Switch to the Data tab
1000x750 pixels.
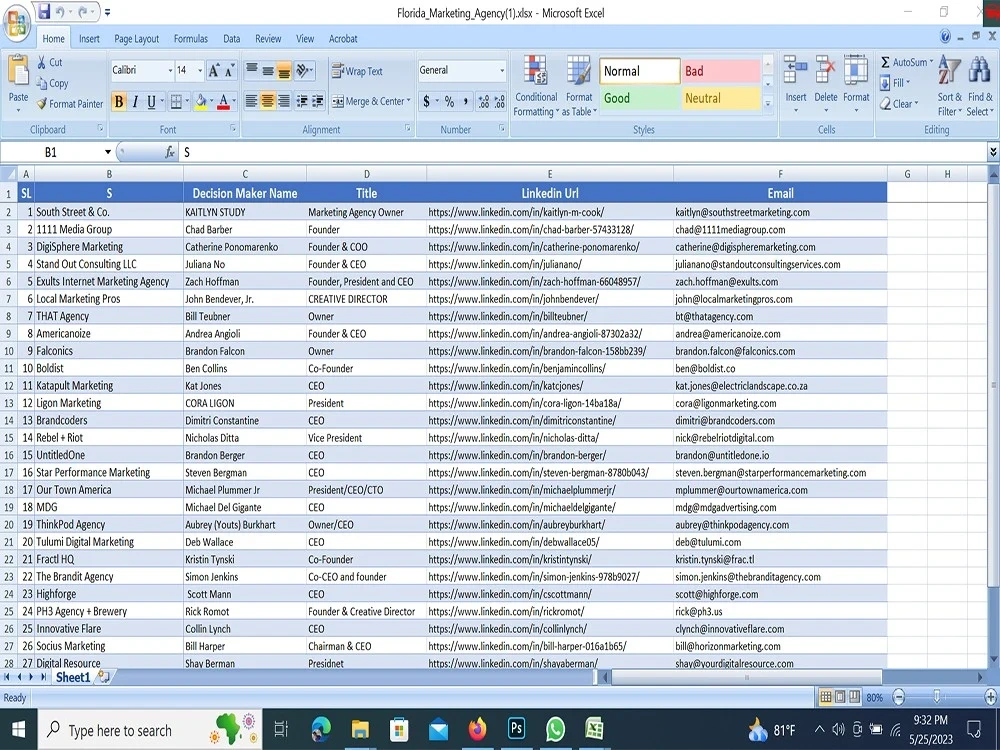[x=232, y=39]
